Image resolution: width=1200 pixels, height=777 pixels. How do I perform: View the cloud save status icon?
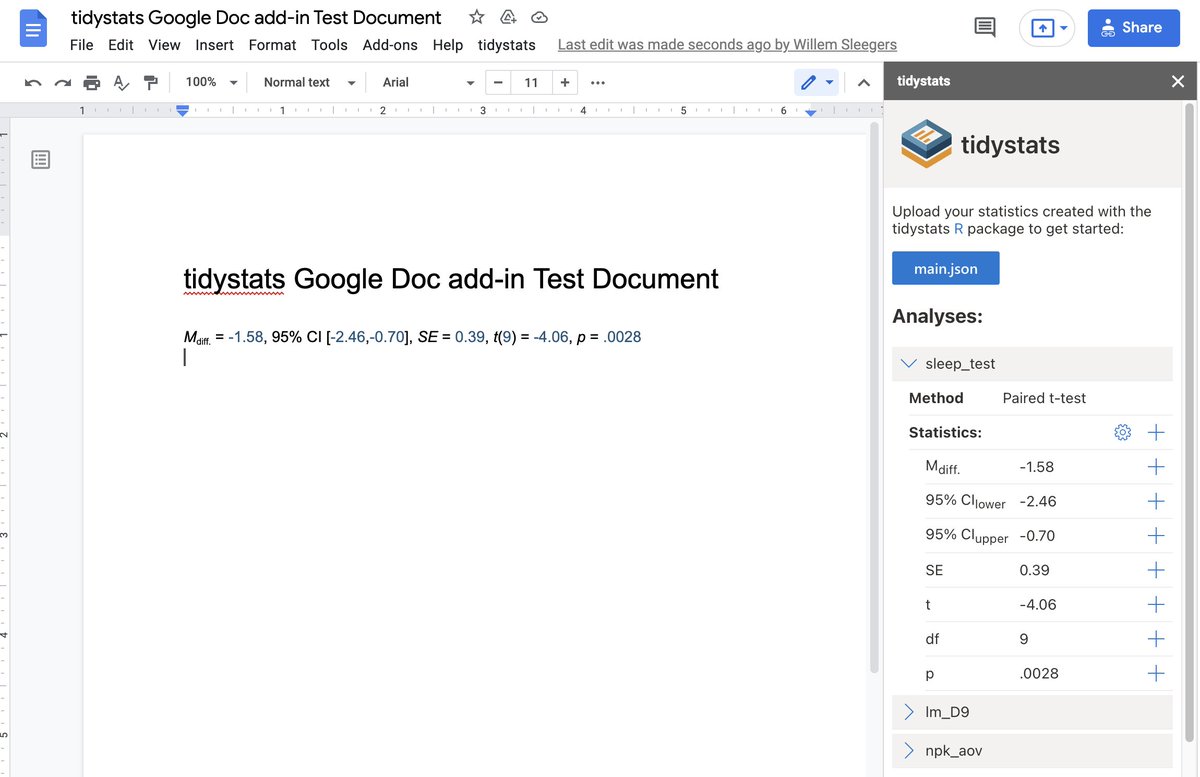click(x=539, y=17)
